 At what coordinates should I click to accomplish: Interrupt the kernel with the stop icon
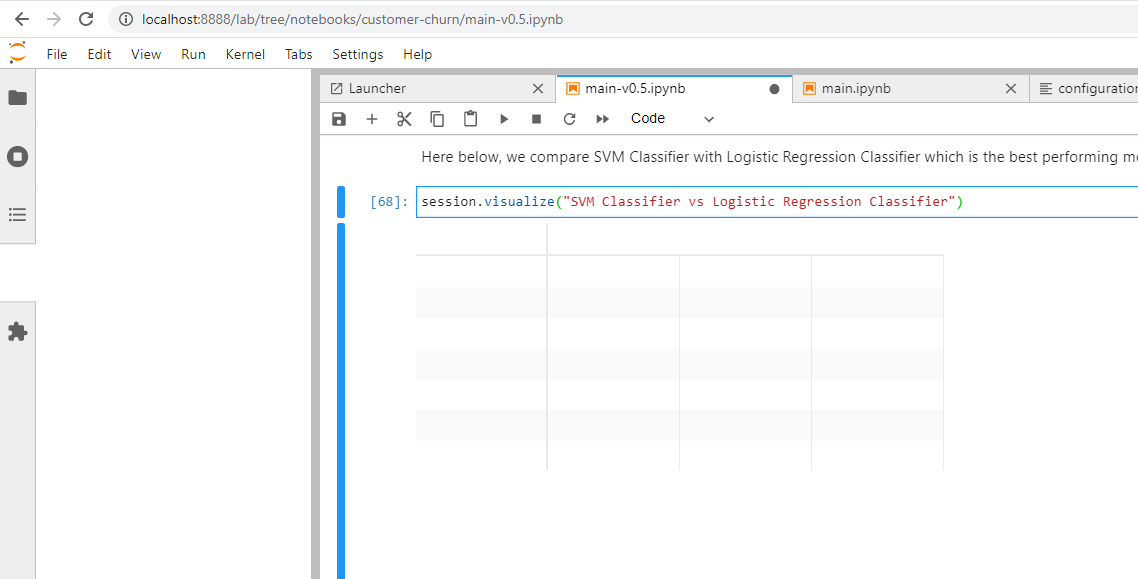(x=536, y=118)
